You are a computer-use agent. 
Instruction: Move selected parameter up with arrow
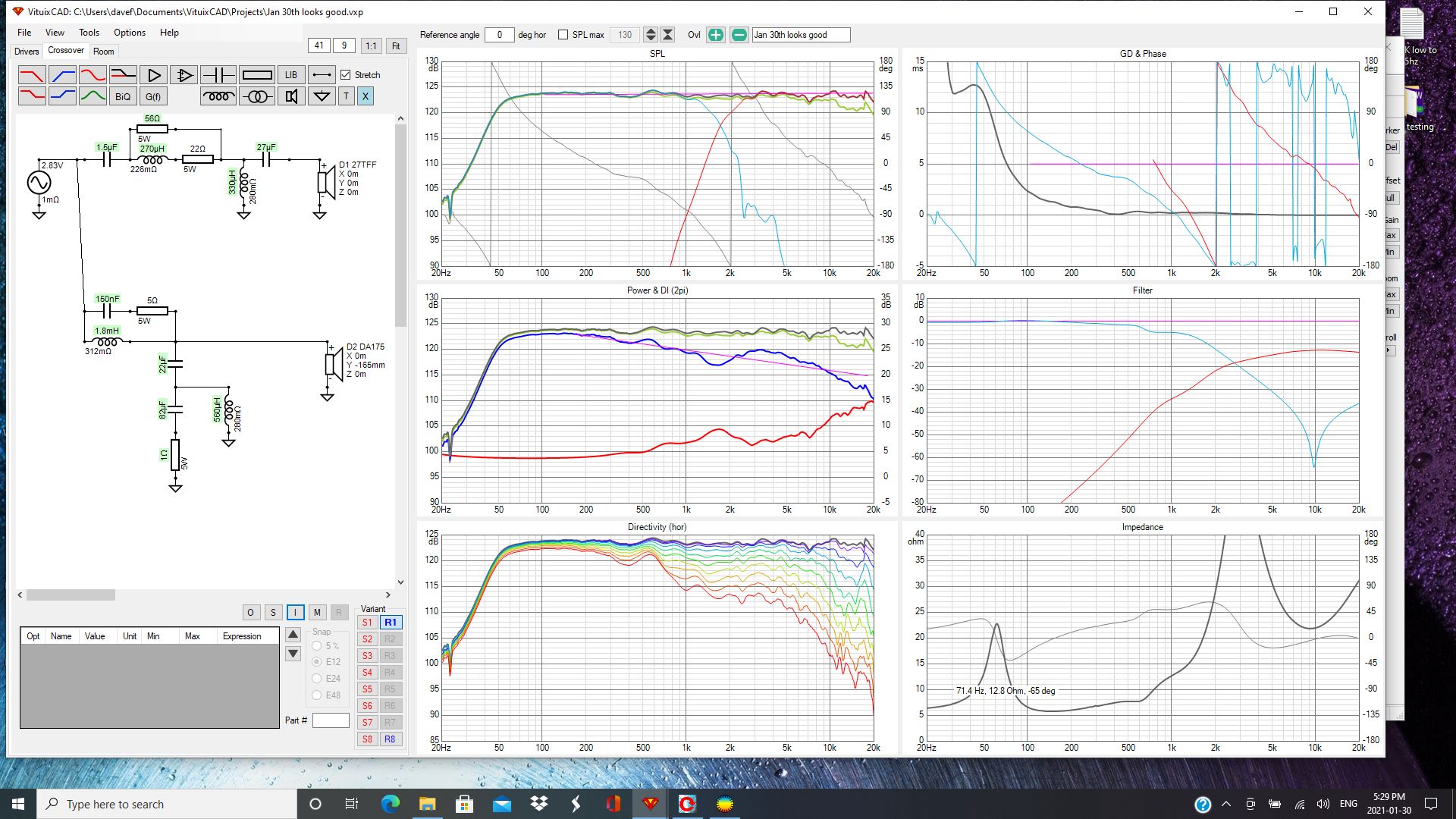[x=293, y=635]
